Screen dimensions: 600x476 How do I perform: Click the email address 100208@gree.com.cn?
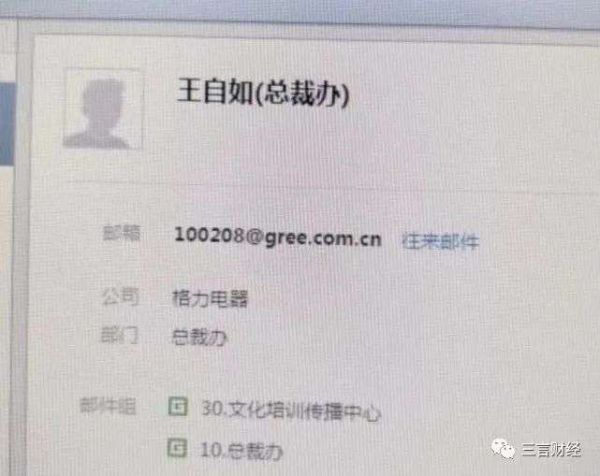coord(278,237)
